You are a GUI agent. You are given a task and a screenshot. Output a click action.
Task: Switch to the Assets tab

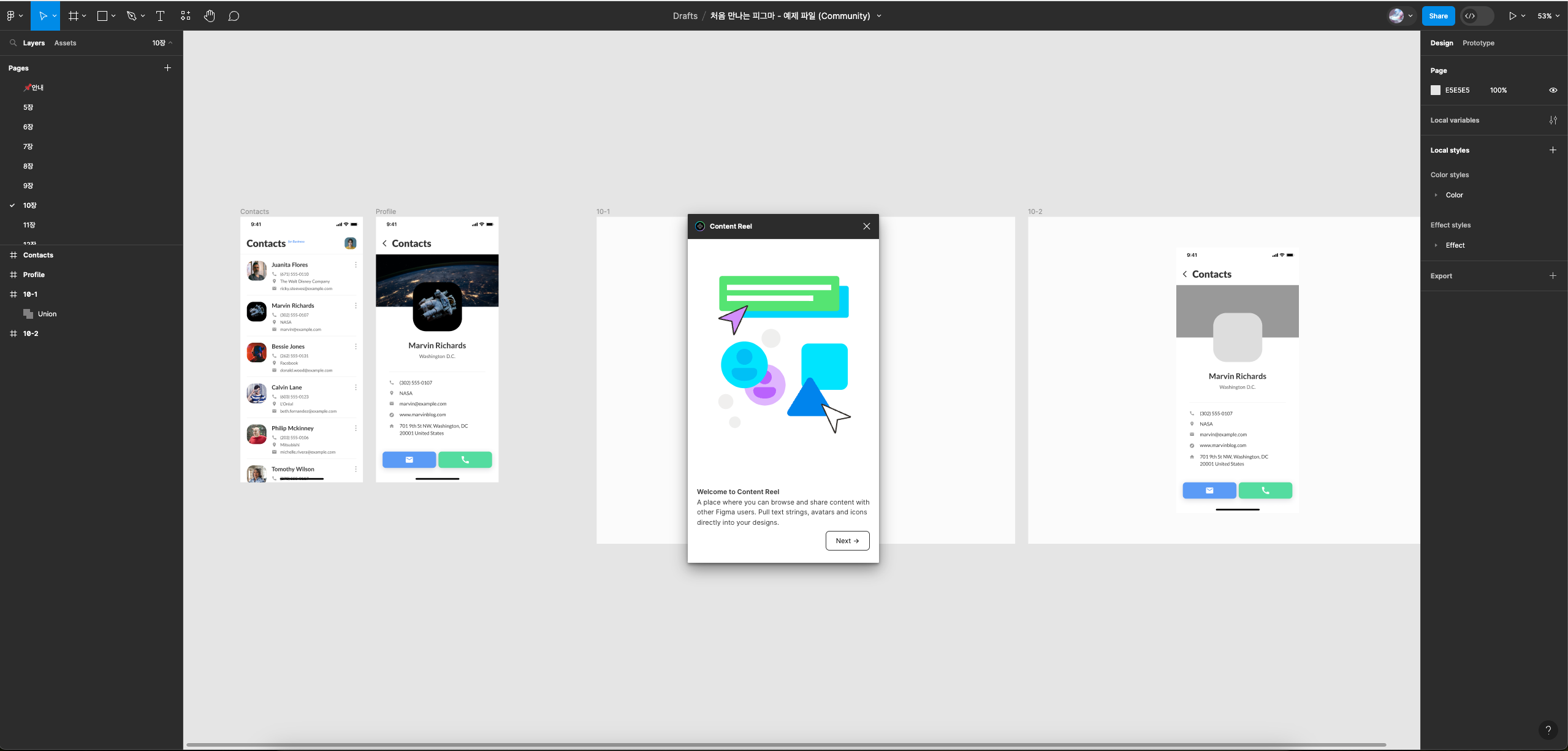tap(65, 43)
